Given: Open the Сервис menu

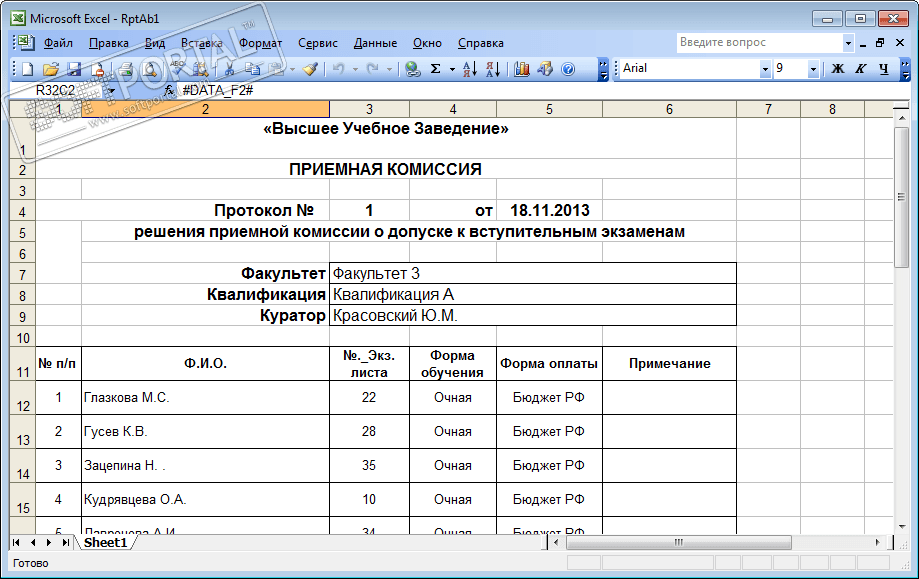Looking at the screenshot, I should pyautogui.click(x=318, y=43).
